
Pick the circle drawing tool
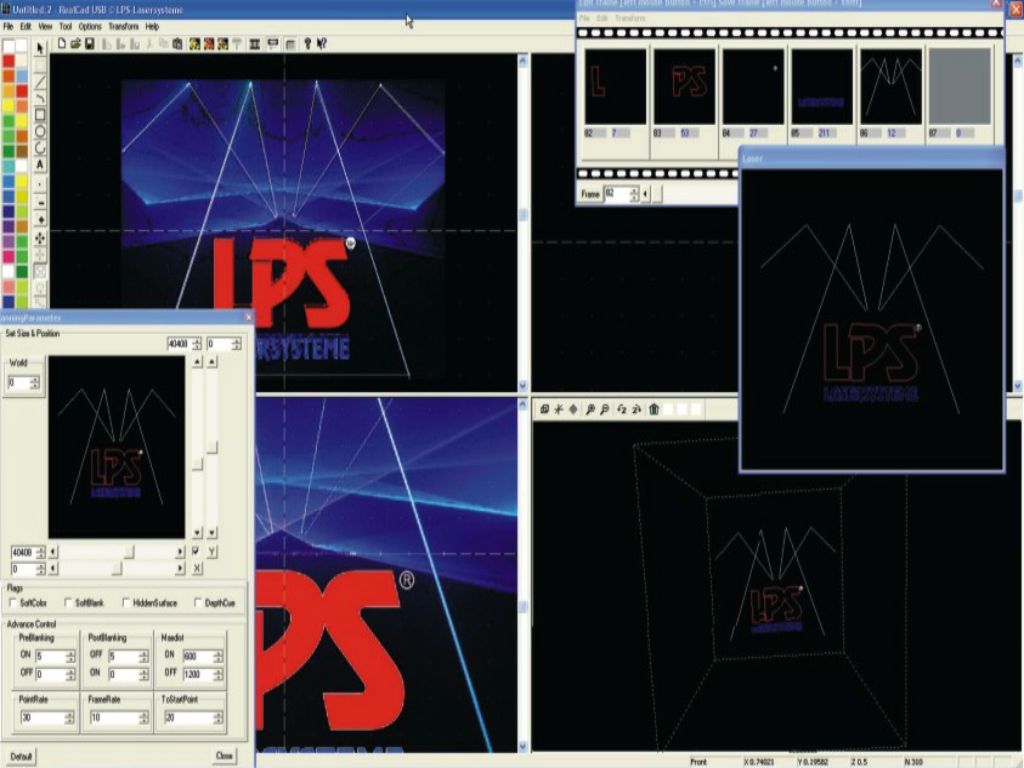41,131
